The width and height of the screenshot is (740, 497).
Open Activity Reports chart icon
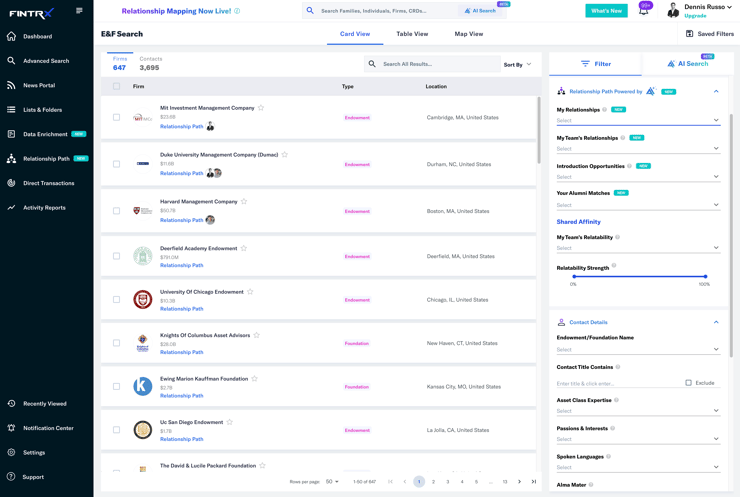click(11, 208)
